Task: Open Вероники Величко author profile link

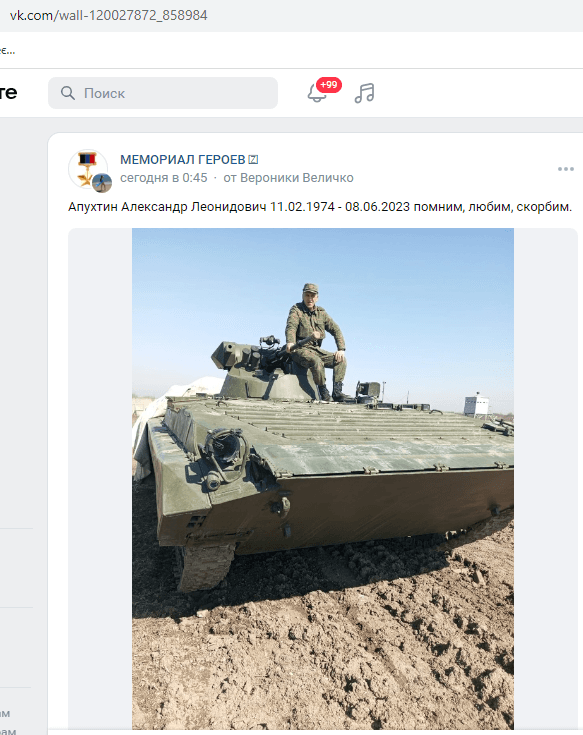Action: [297, 178]
